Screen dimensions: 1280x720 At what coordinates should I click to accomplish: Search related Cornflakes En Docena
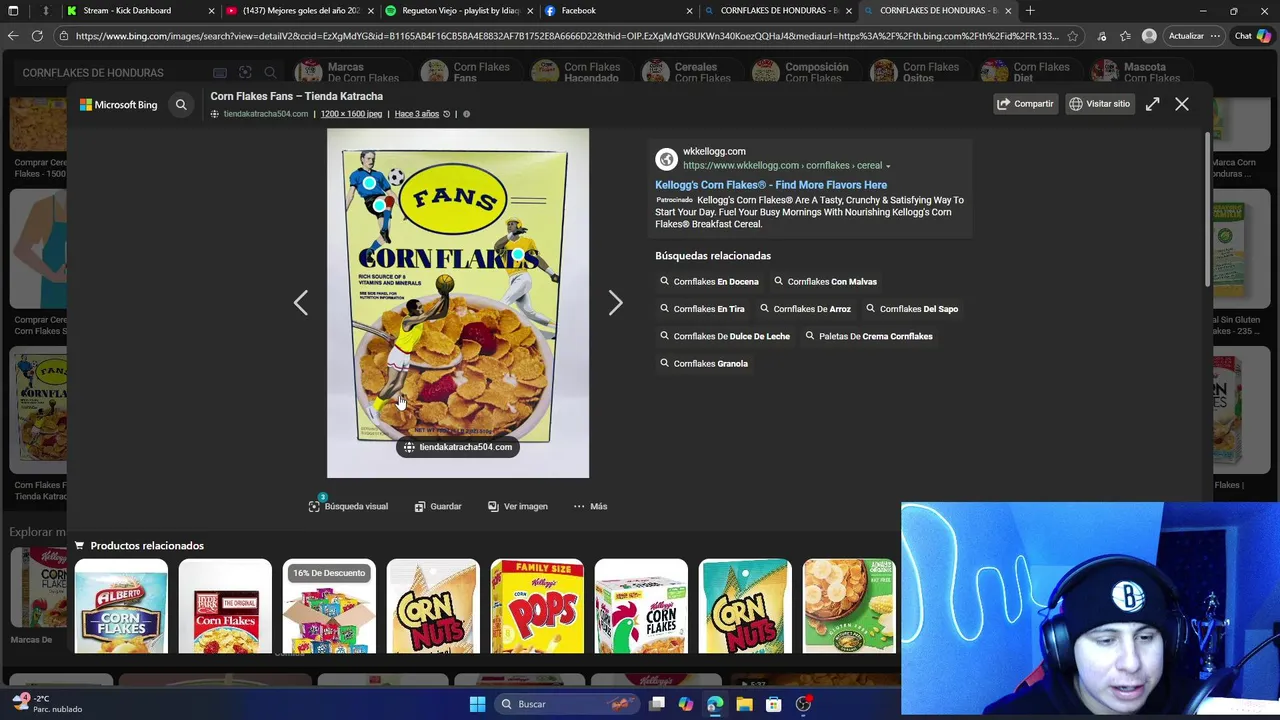click(709, 282)
